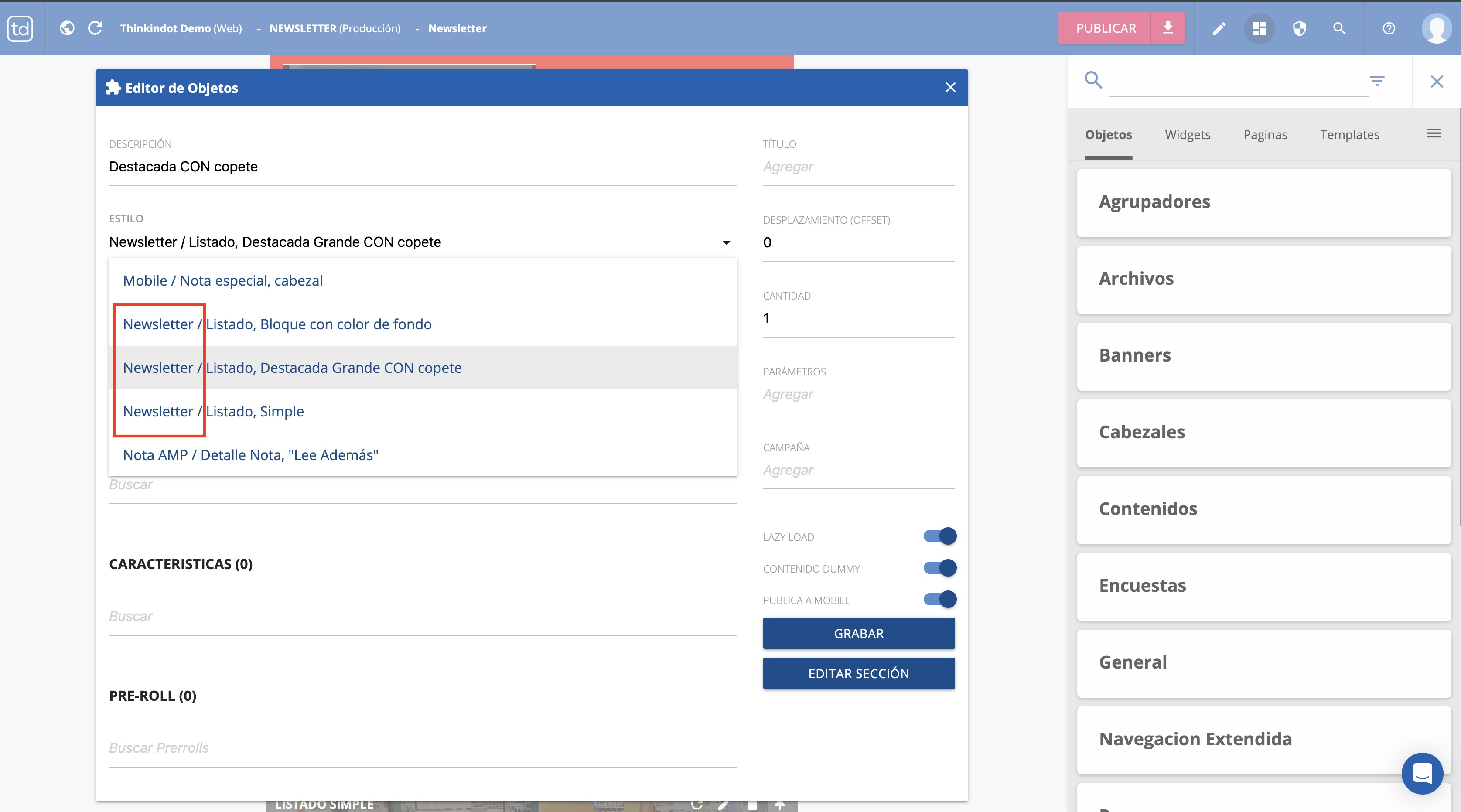Collapse the Estilo dropdown arrow

click(x=726, y=243)
